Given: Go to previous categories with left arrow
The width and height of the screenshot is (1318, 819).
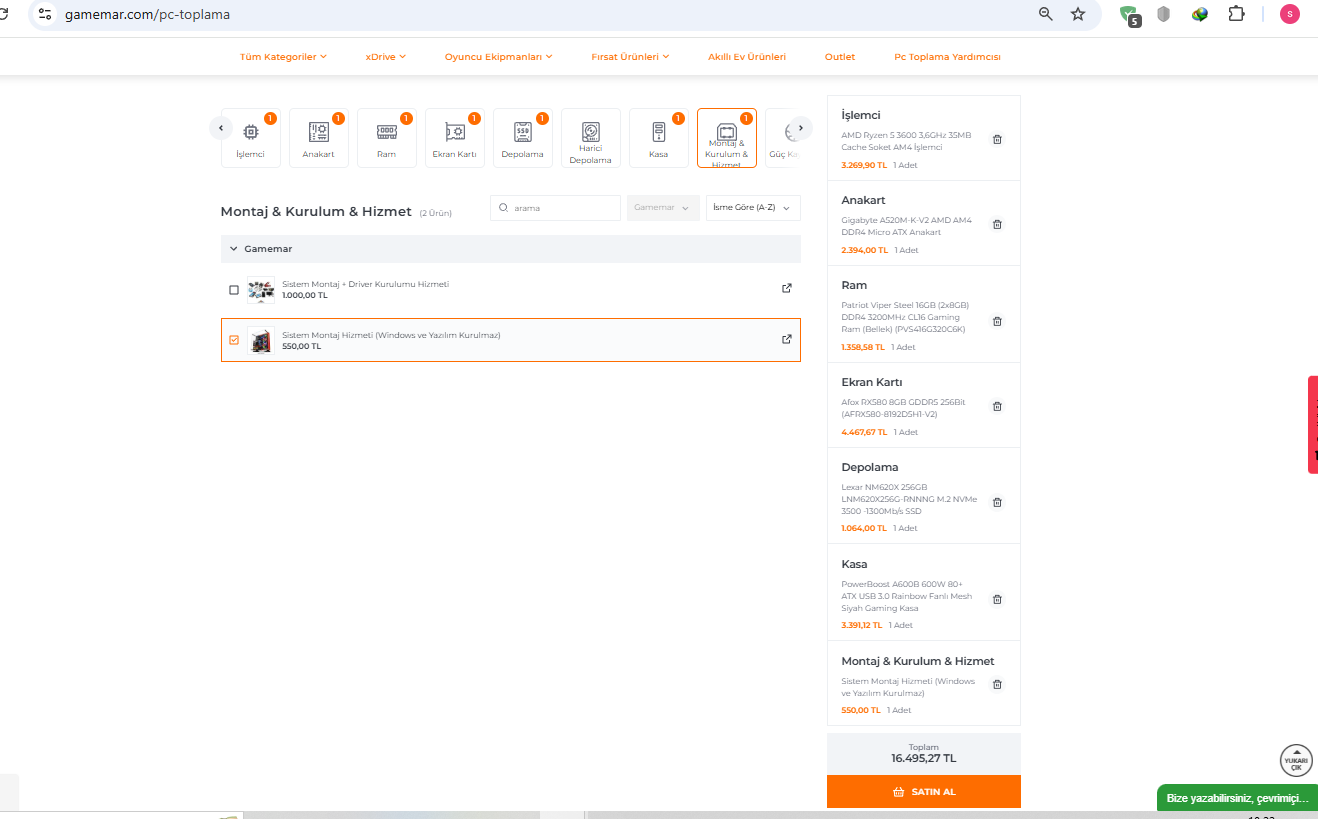Looking at the screenshot, I should click(221, 128).
